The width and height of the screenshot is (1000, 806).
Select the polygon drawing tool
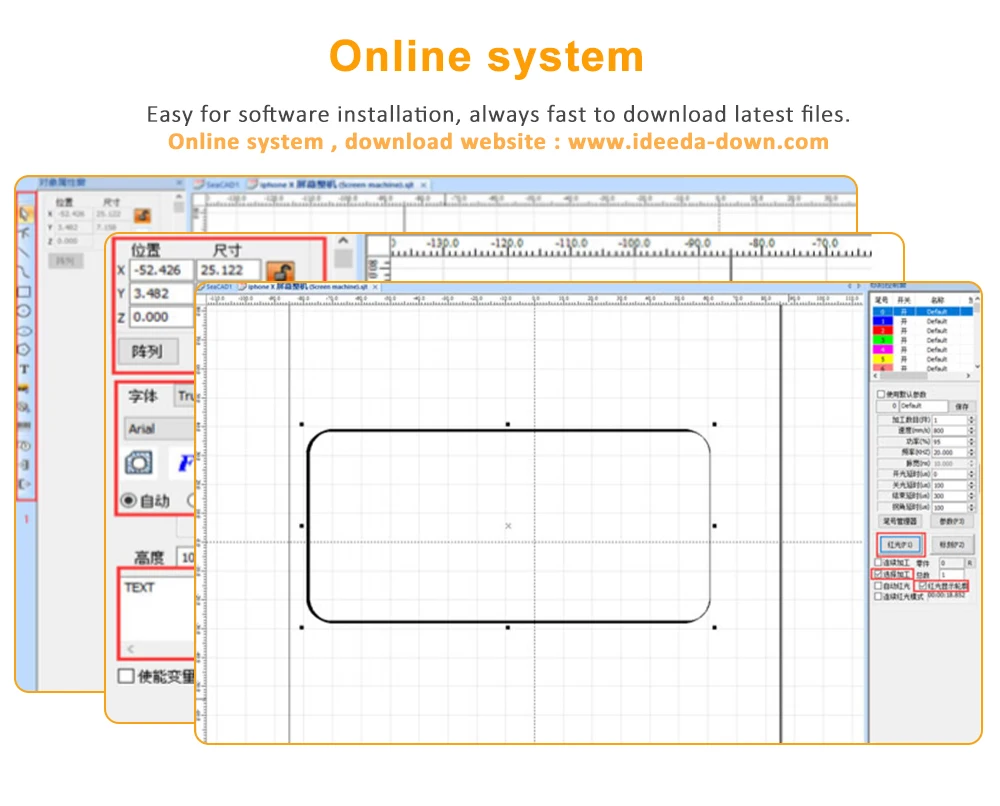[x=24, y=350]
